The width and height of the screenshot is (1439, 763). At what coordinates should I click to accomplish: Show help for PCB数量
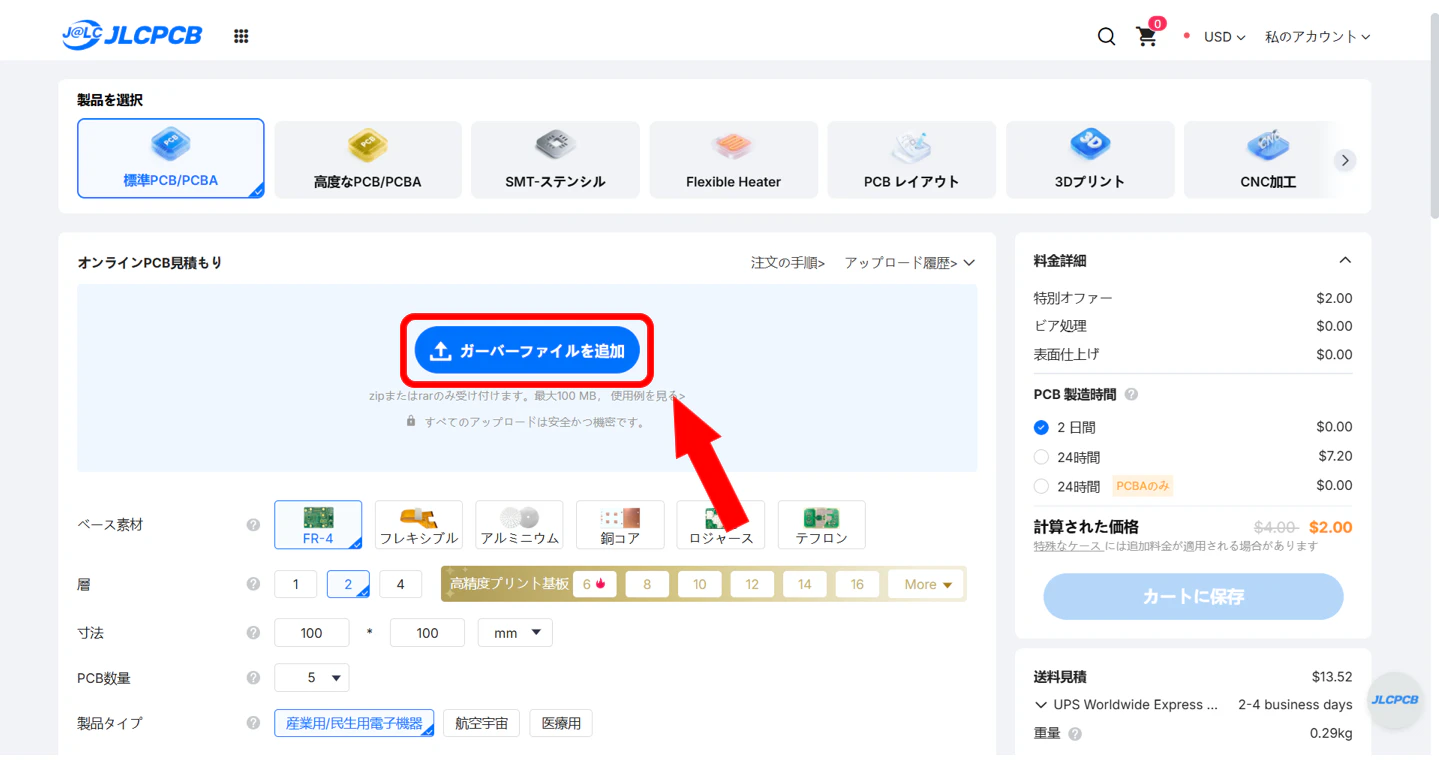pos(253,678)
